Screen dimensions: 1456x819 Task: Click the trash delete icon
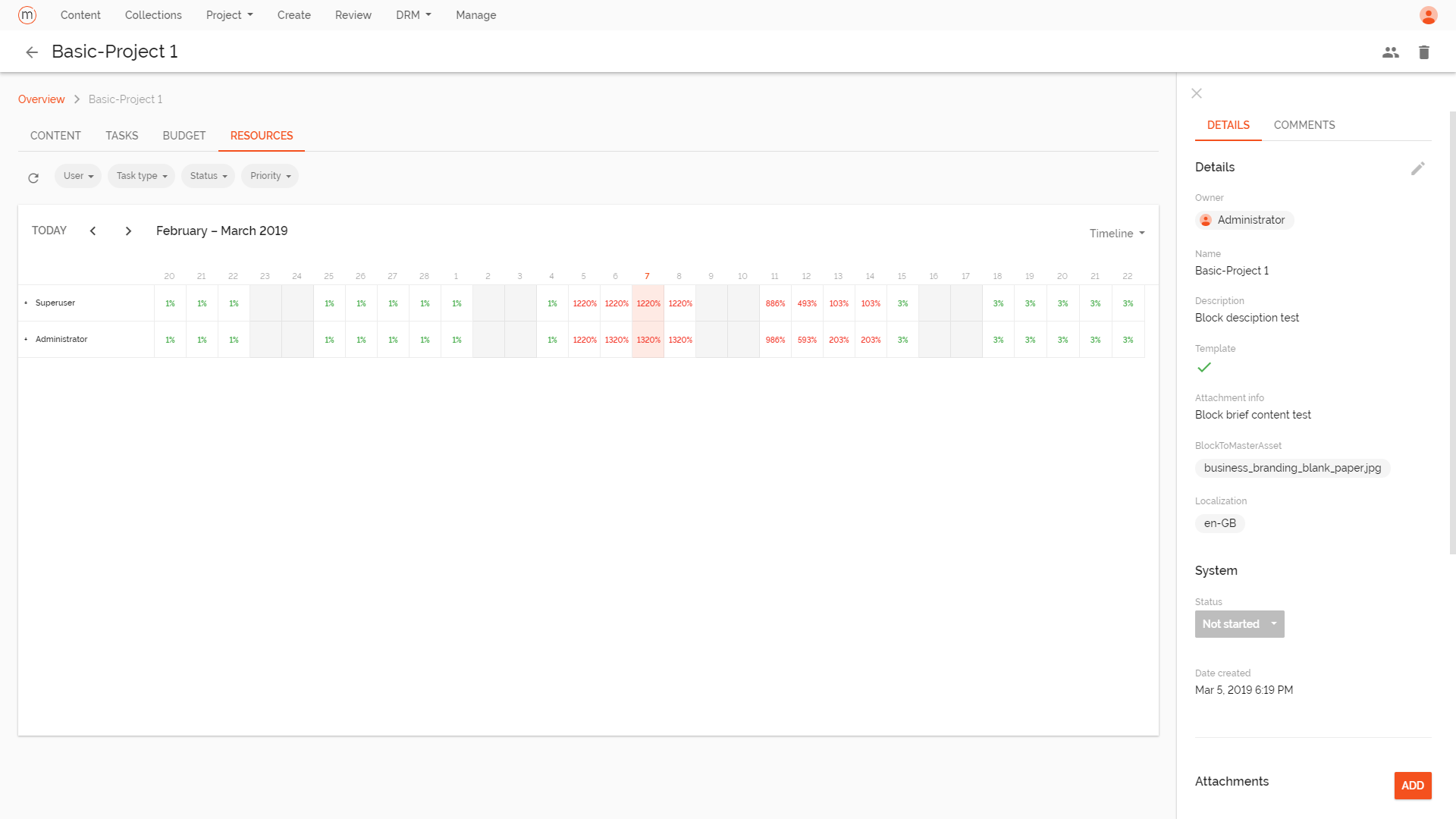click(x=1423, y=52)
